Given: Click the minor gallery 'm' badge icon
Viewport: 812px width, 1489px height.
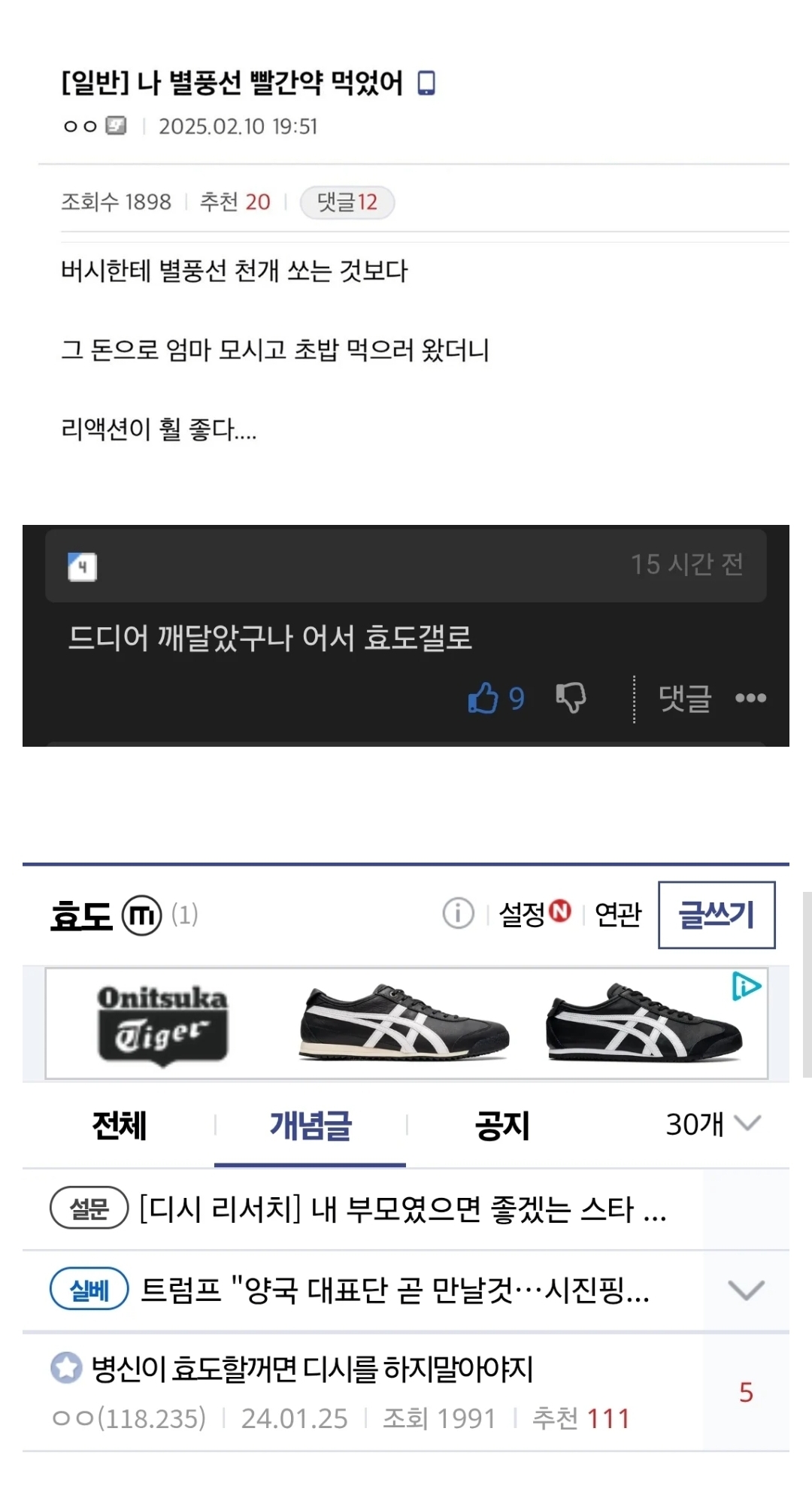Looking at the screenshot, I should [x=142, y=915].
